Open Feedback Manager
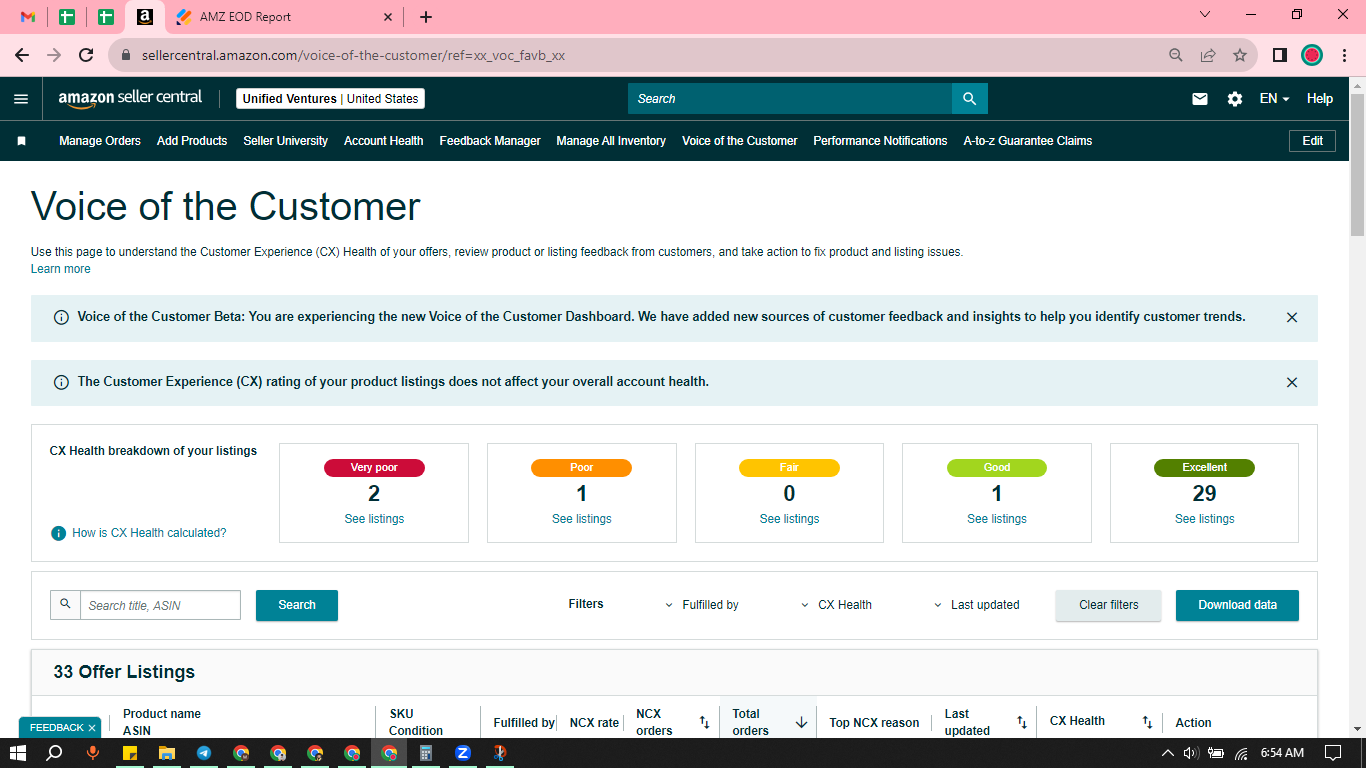The height and width of the screenshot is (768, 1366). pyautogui.click(x=490, y=141)
